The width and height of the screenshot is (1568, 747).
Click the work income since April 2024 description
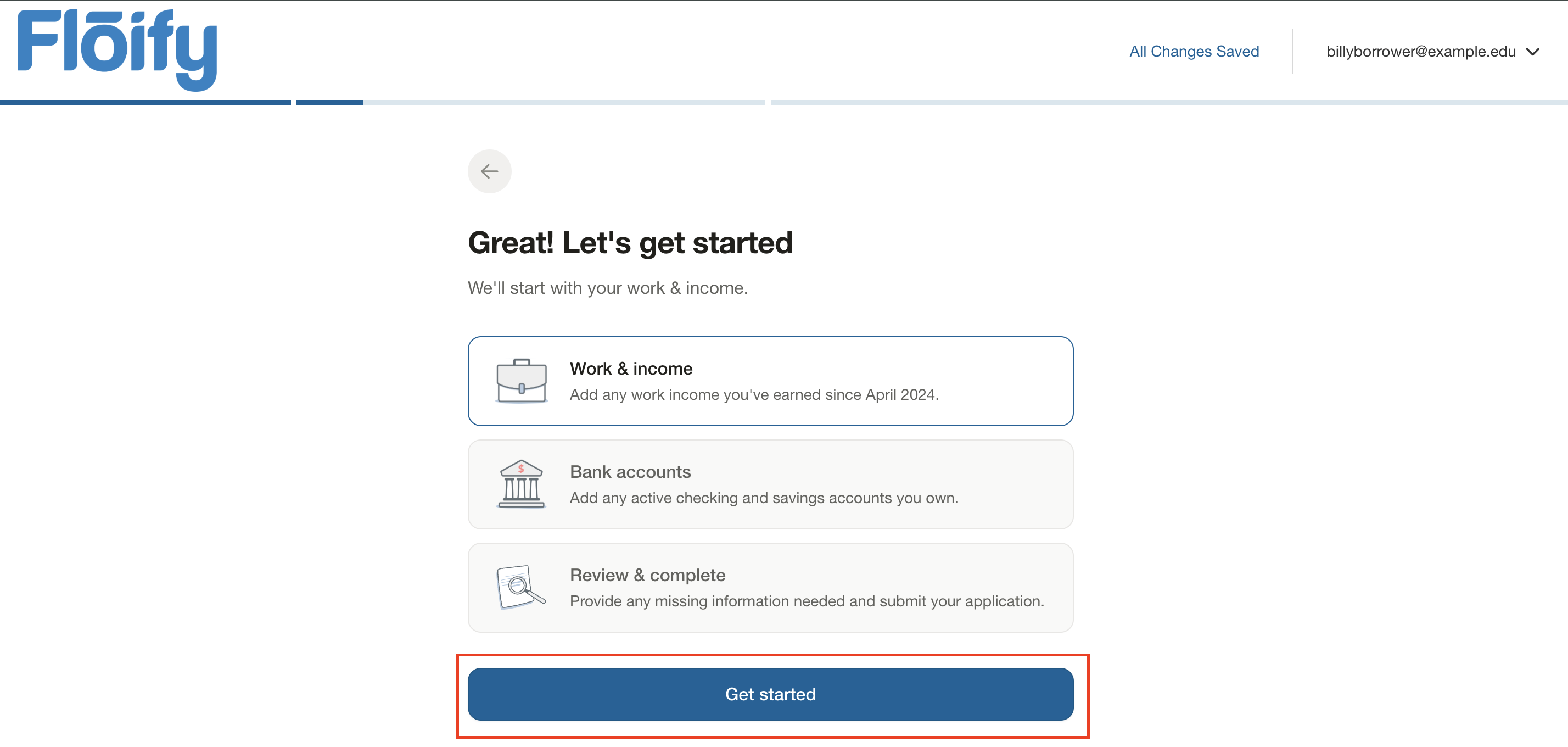coord(754,394)
